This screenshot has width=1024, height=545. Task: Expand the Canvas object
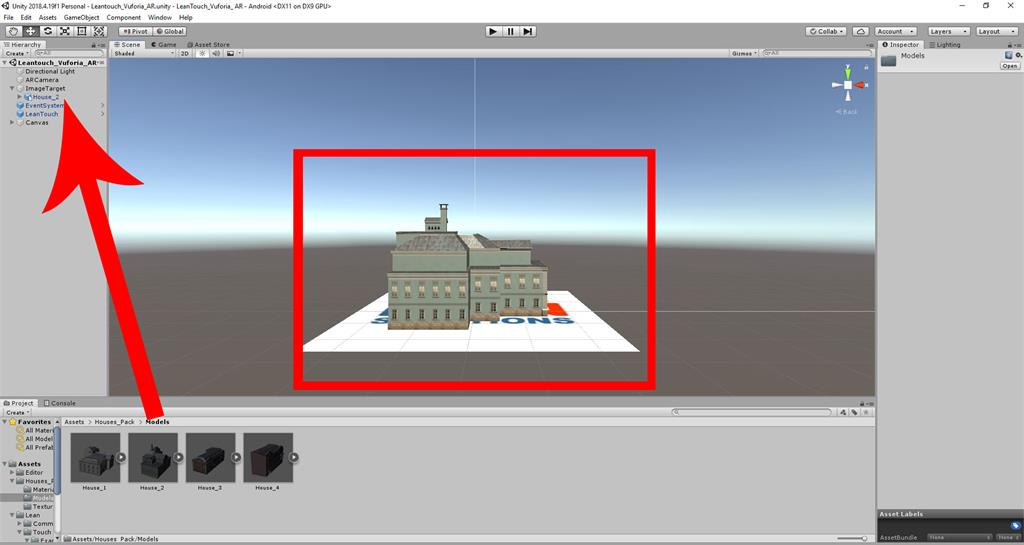point(12,122)
